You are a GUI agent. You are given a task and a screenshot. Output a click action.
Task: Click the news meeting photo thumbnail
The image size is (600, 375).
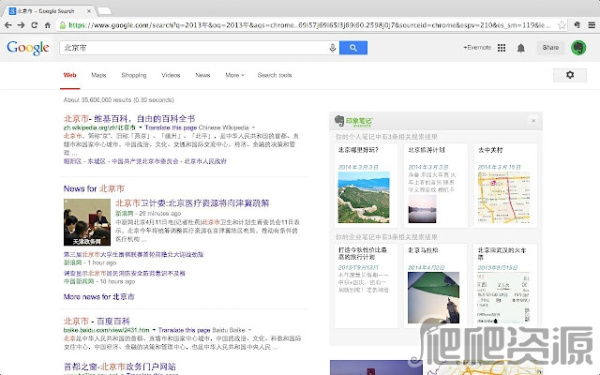(87, 222)
